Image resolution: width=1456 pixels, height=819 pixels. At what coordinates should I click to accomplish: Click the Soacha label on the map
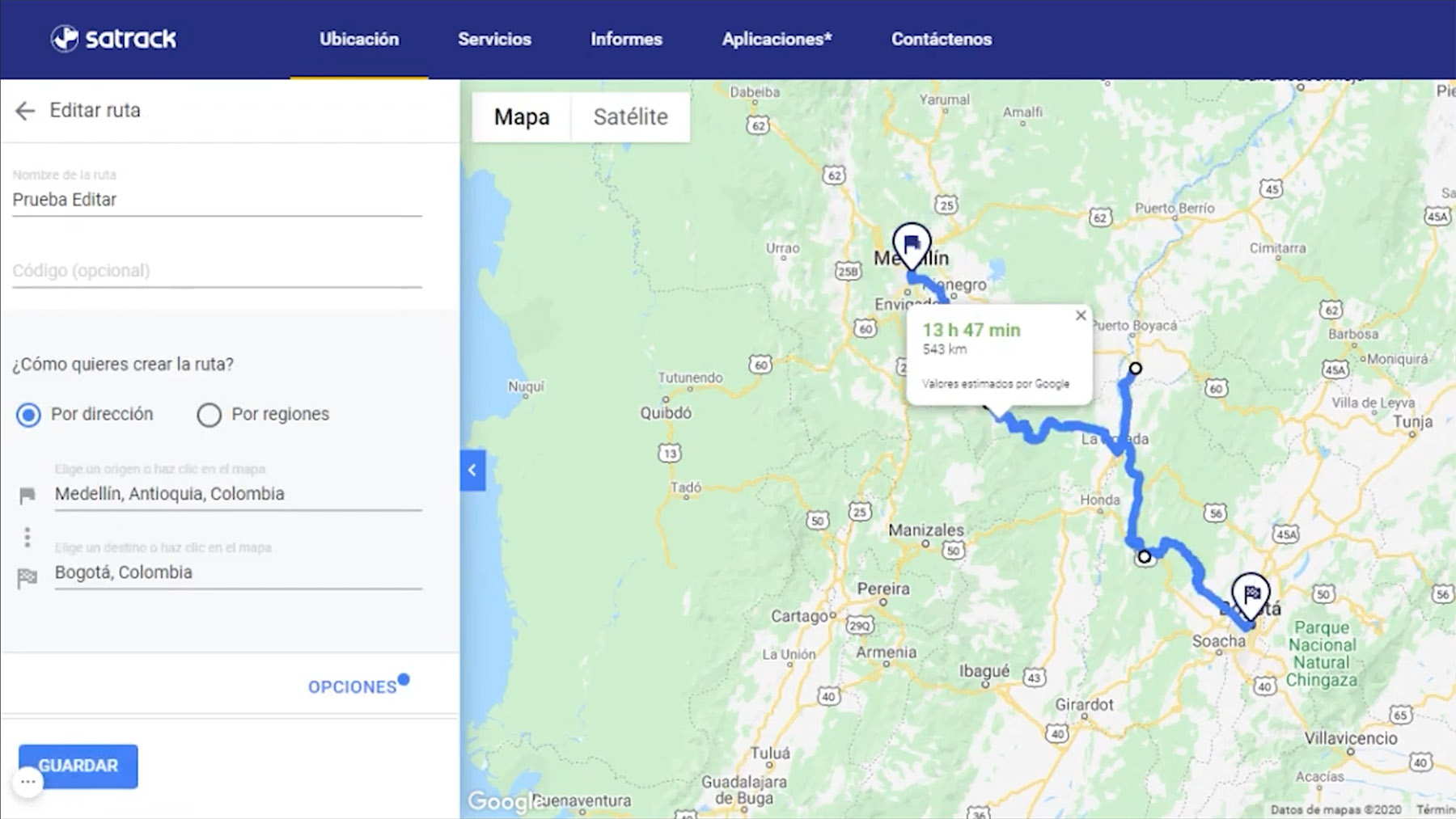(x=1219, y=641)
